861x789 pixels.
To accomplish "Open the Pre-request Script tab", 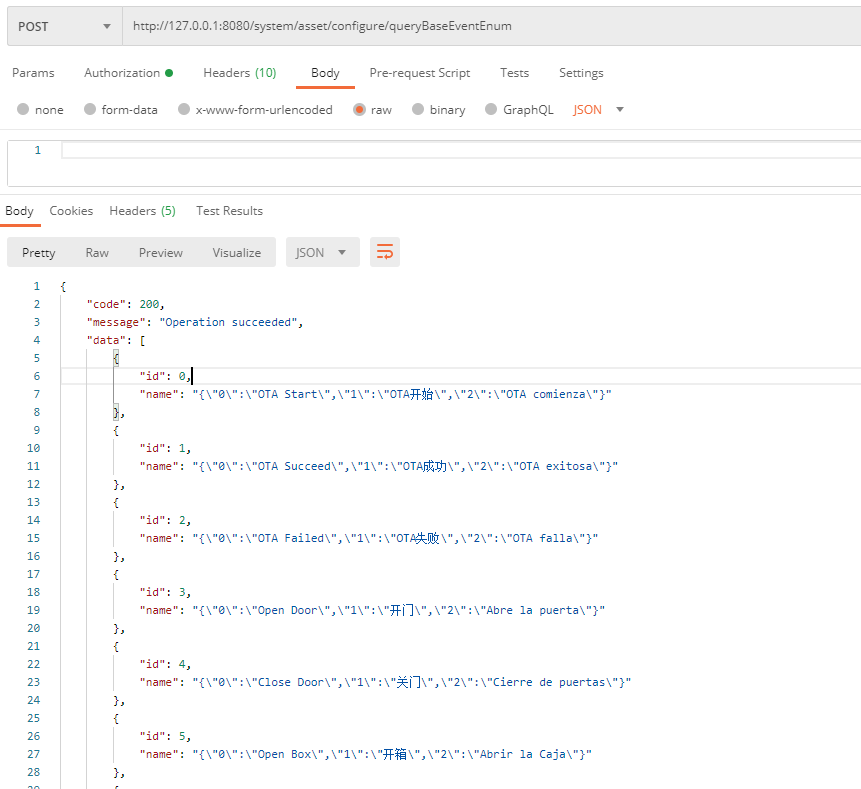I will (x=419, y=73).
